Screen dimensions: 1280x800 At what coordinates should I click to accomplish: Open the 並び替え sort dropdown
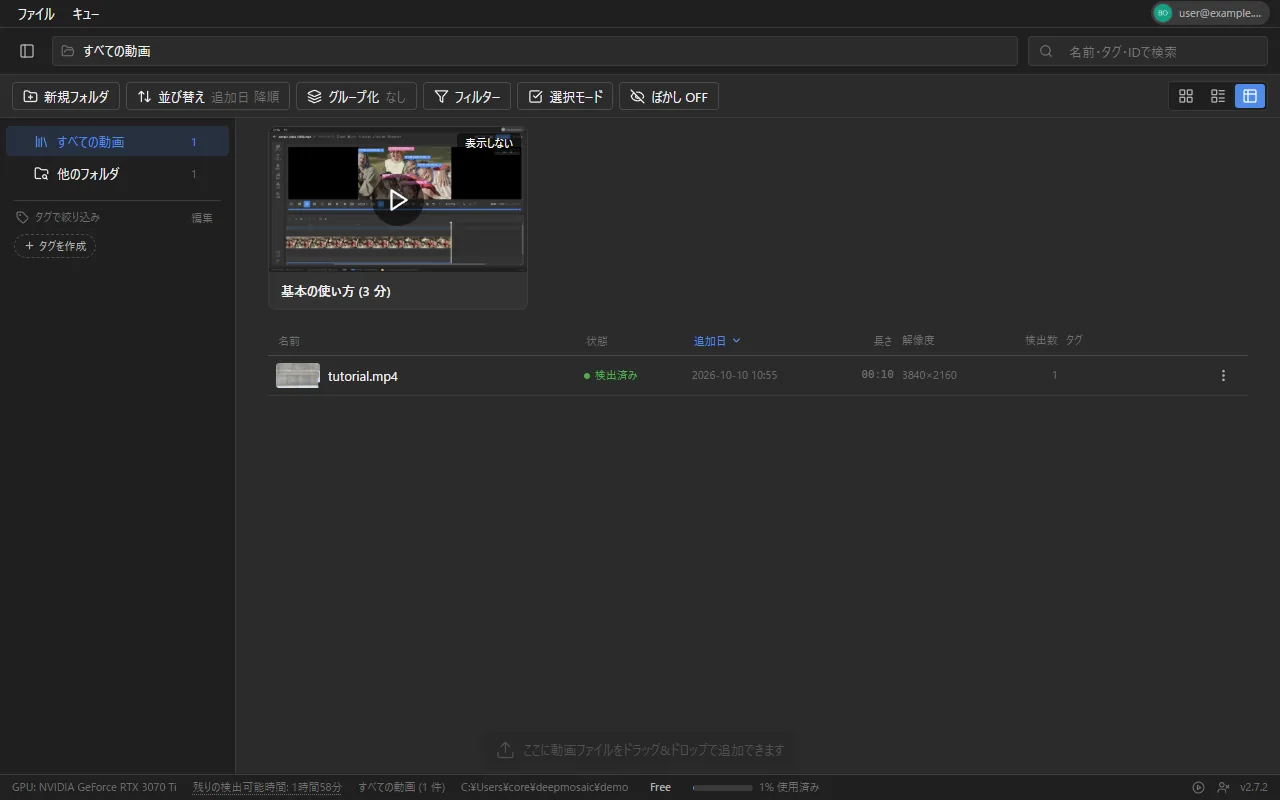click(x=208, y=97)
